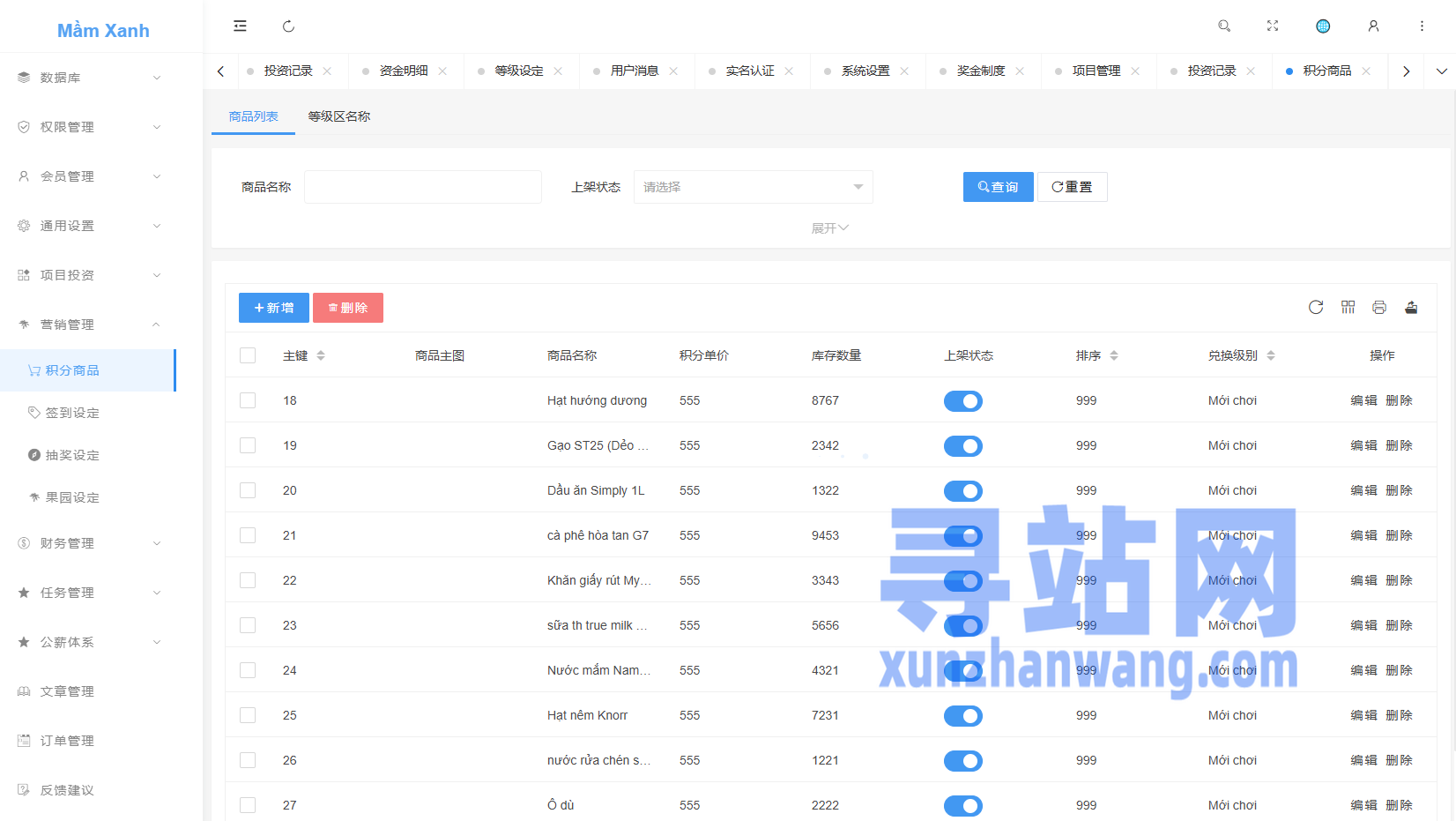Check the row checkbox for ID 18
Viewport: 1456px width, 821px height.
[248, 400]
